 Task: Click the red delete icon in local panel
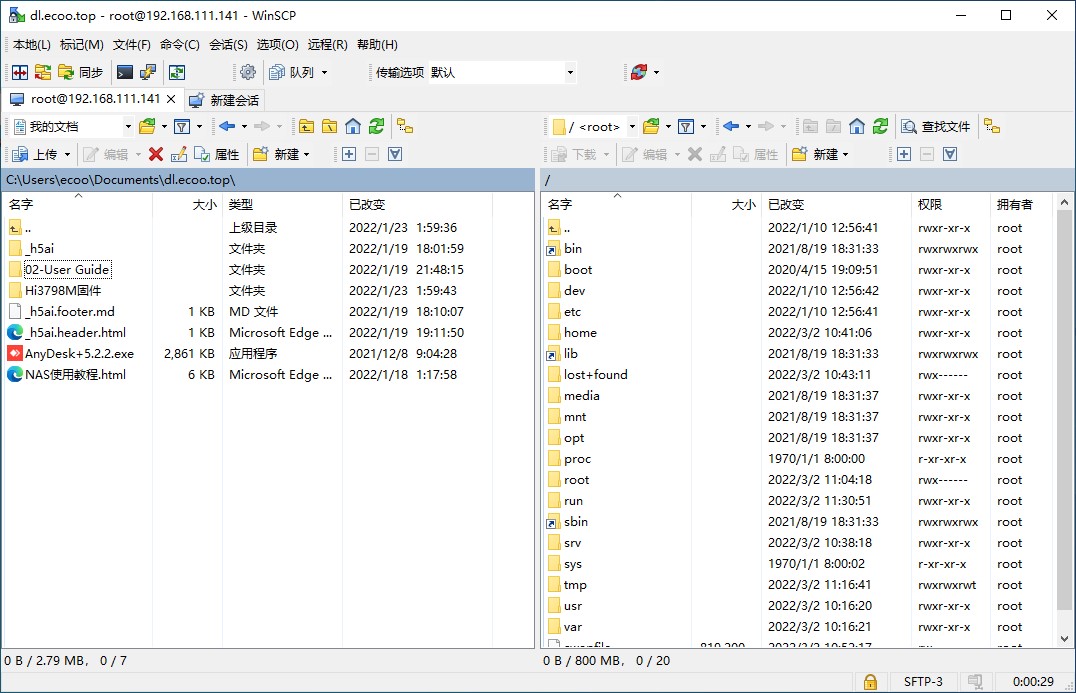[156, 154]
